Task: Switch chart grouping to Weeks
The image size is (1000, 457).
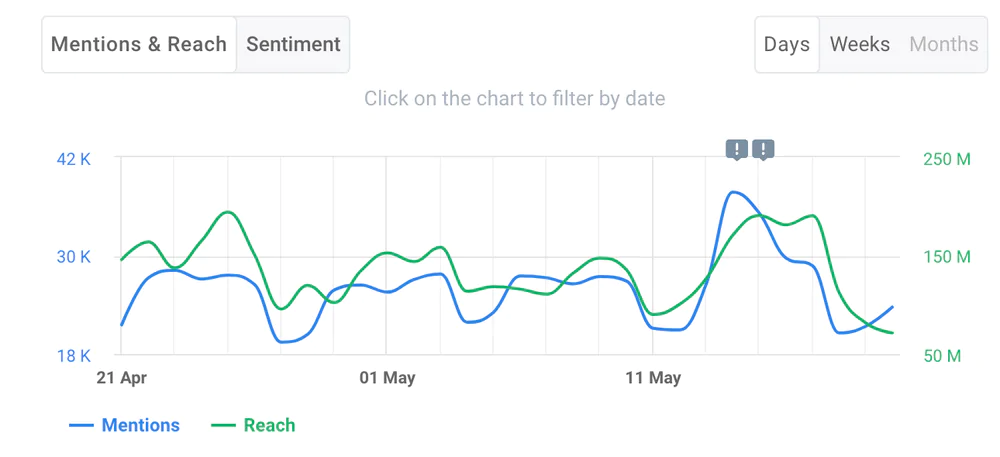Action: pos(860,44)
